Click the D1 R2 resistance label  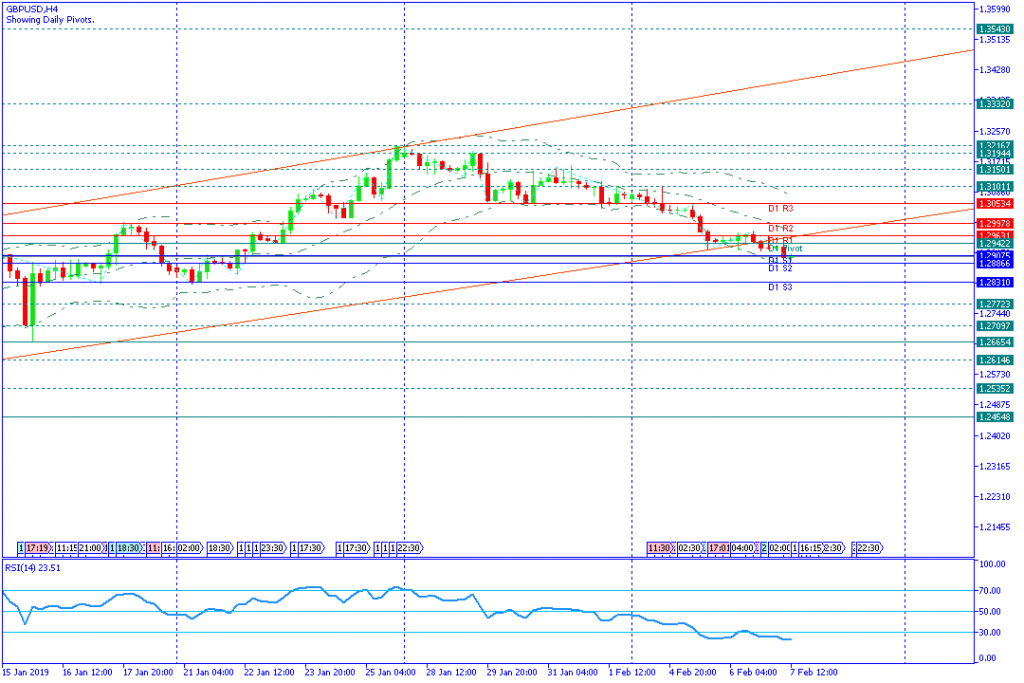point(781,228)
